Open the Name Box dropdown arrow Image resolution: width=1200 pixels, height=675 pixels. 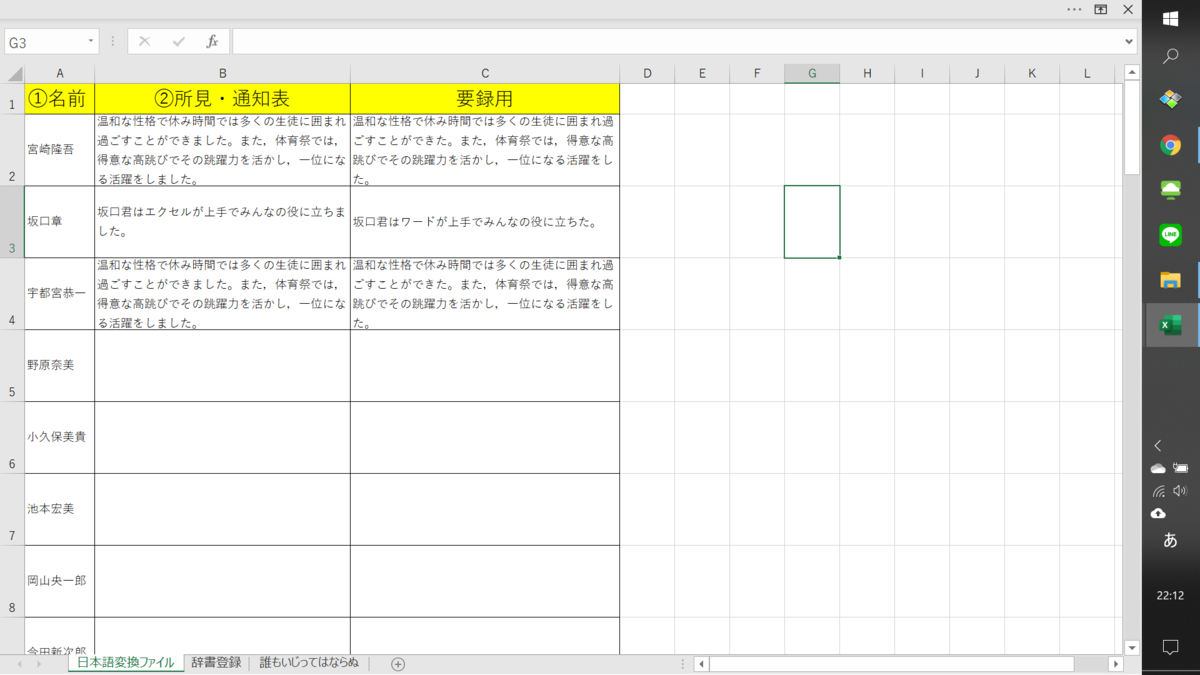(91, 42)
